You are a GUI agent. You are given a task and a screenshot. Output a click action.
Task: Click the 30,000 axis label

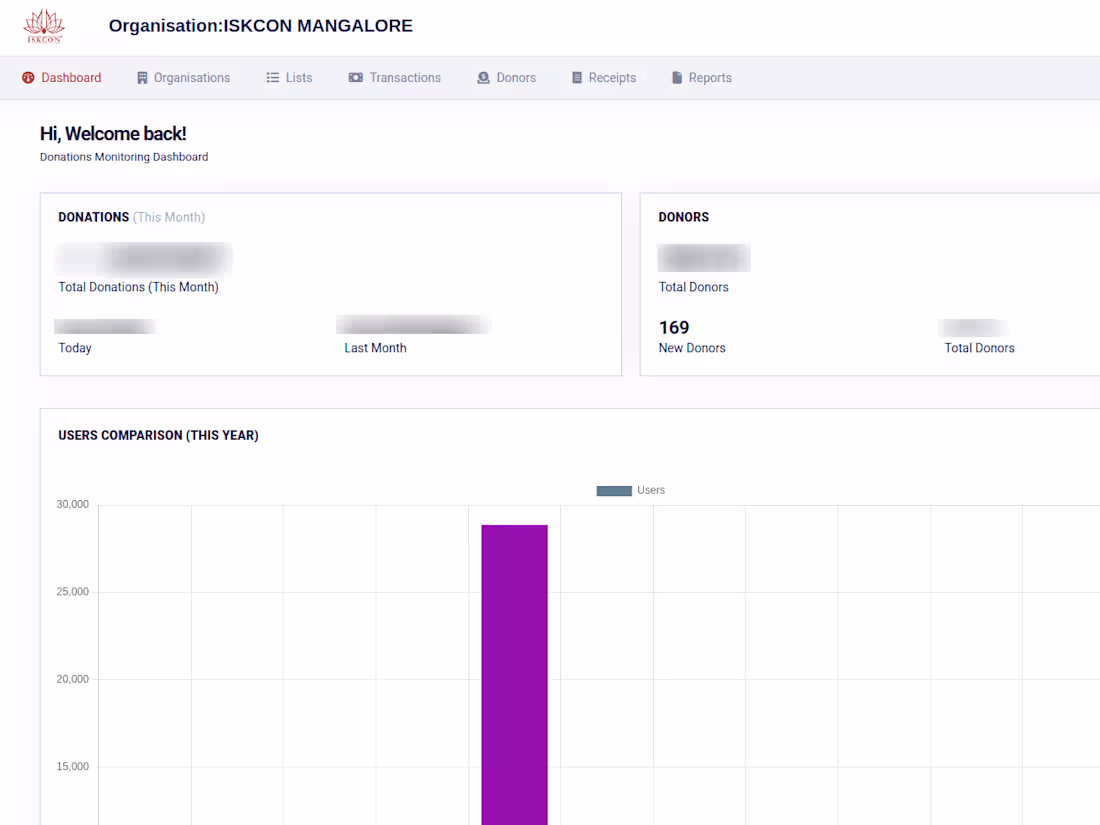(73, 504)
